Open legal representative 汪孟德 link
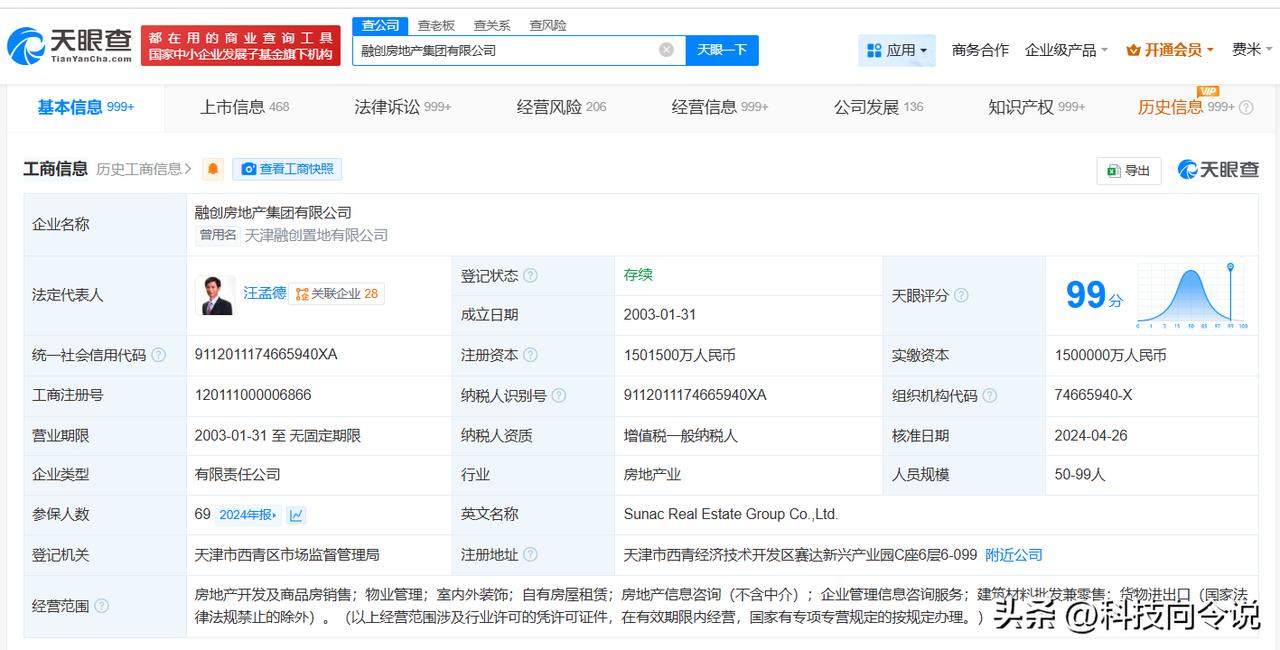Viewport: 1280px width, 650px height. [x=265, y=293]
